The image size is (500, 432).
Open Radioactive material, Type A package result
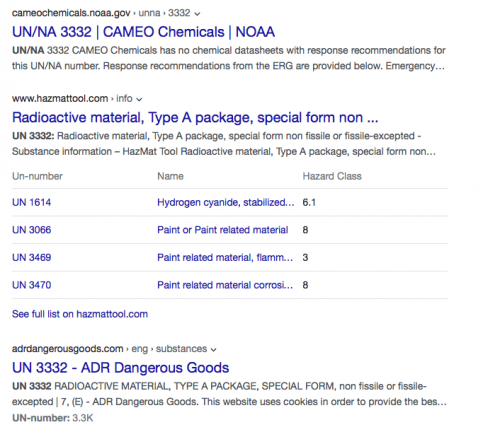click(195, 118)
